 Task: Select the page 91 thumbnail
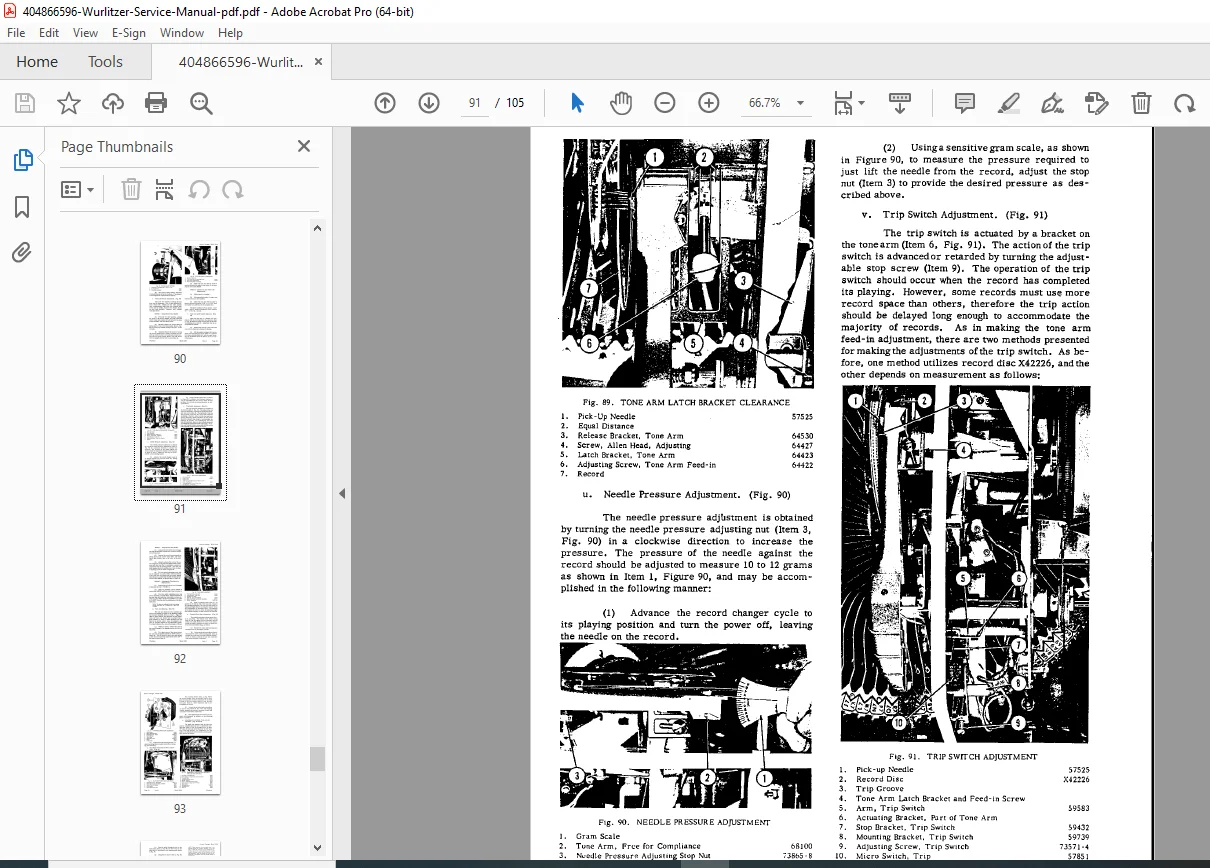point(180,443)
